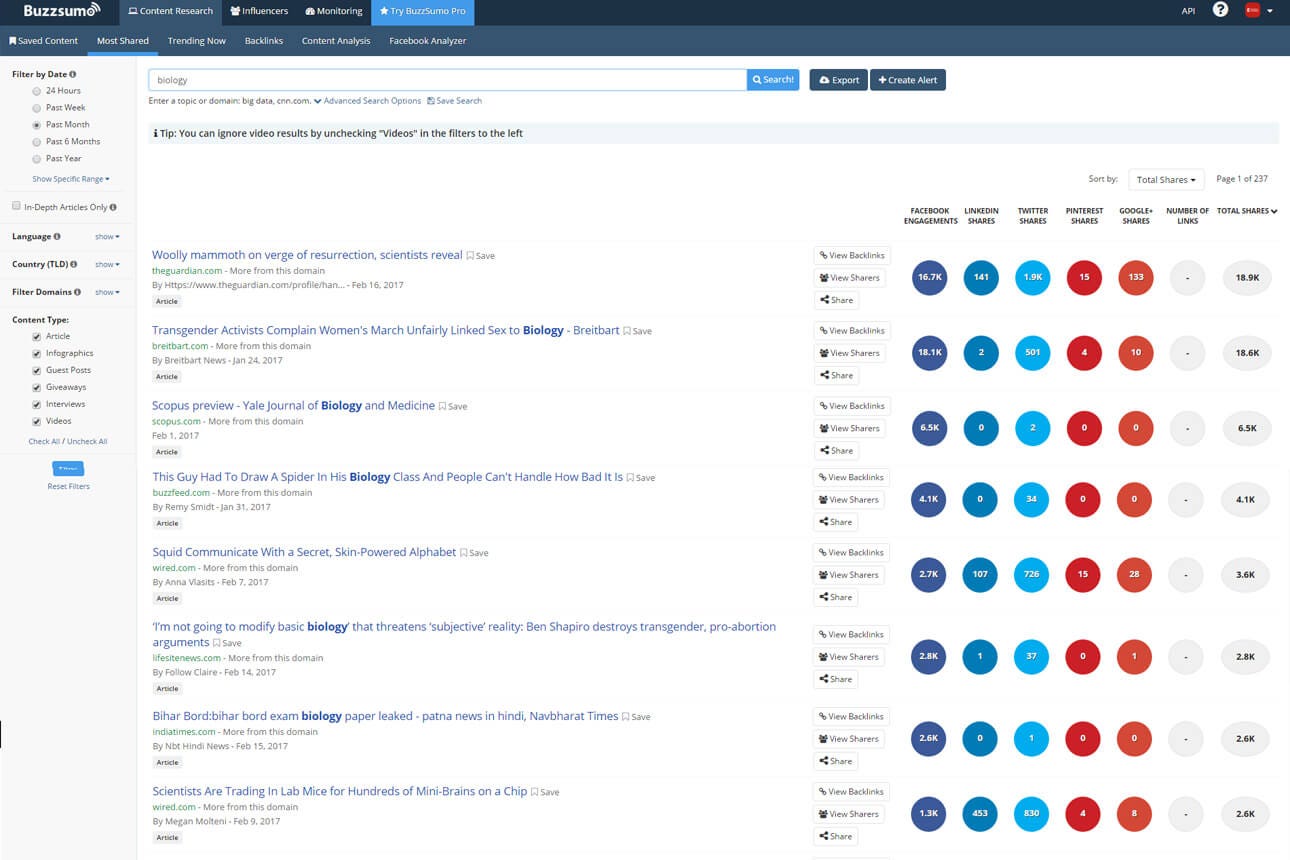Click the info icon beside In-Depth Articles Only
The width and height of the screenshot is (1290, 860).
coord(113,207)
